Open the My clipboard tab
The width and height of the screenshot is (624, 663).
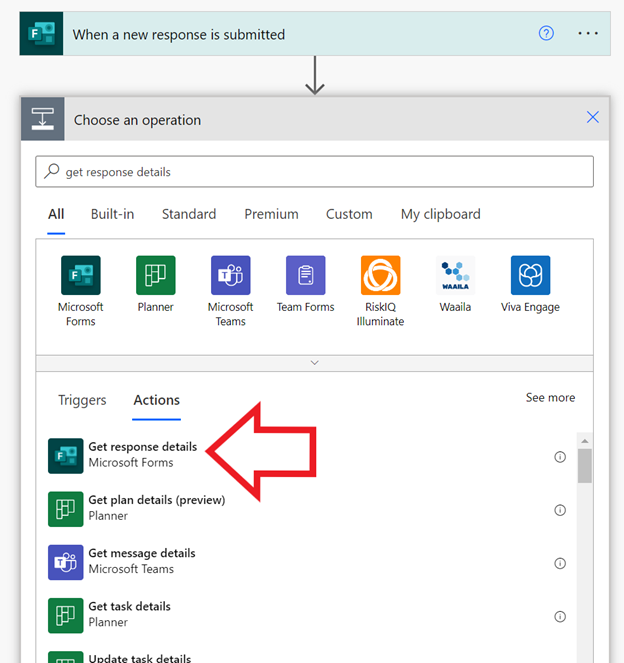(x=440, y=214)
